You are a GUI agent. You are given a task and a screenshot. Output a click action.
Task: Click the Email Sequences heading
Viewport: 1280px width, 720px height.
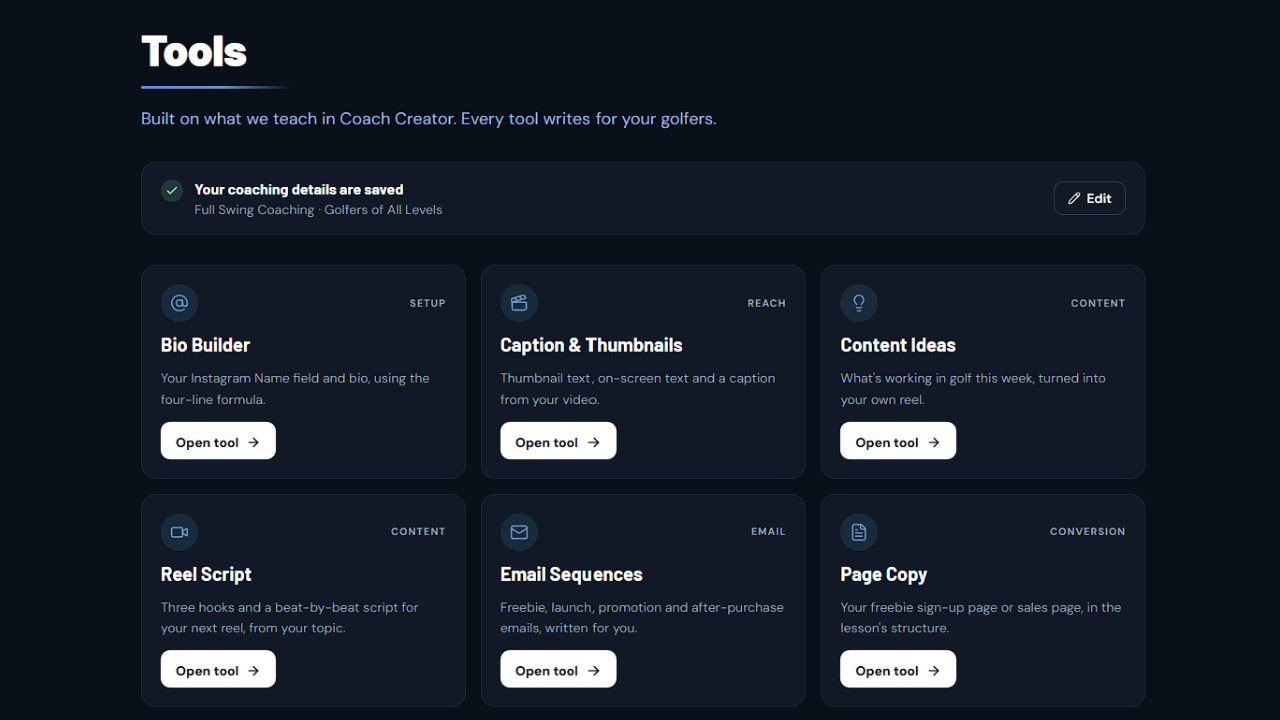(x=571, y=574)
